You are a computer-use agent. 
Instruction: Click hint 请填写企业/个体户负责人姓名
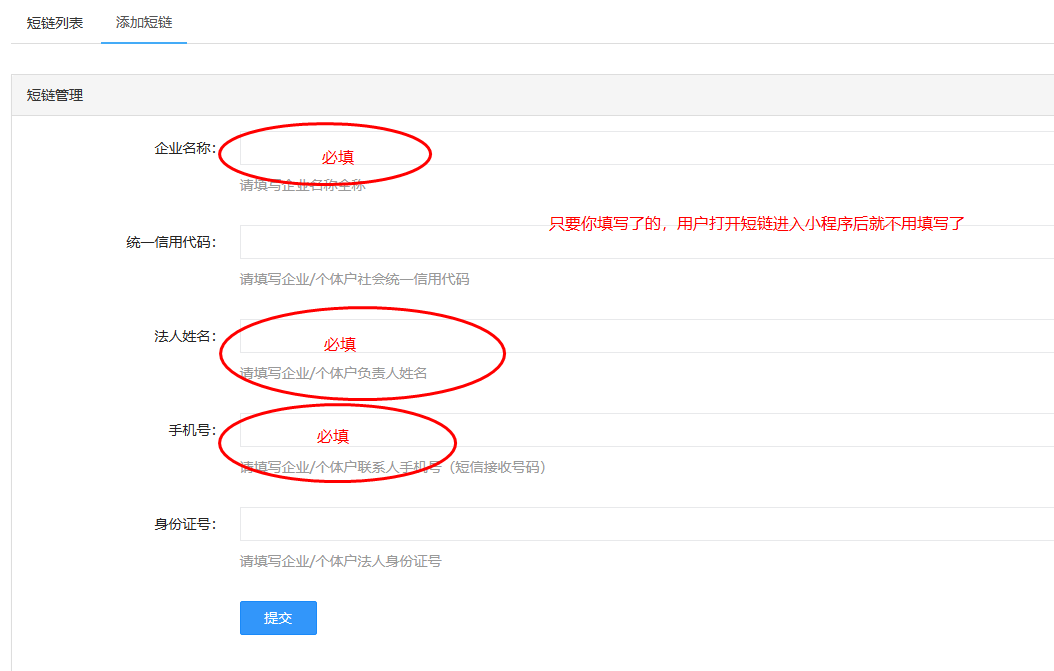click(333, 373)
